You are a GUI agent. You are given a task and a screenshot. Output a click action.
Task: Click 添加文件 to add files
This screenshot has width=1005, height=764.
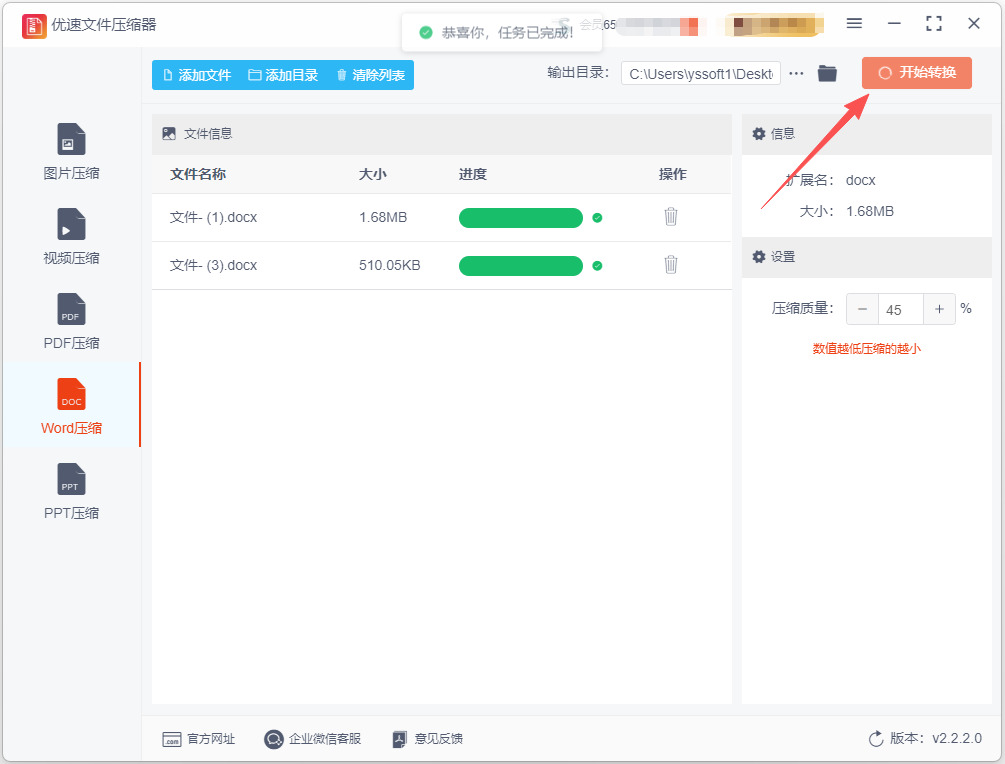pyautogui.click(x=197, y=75)
